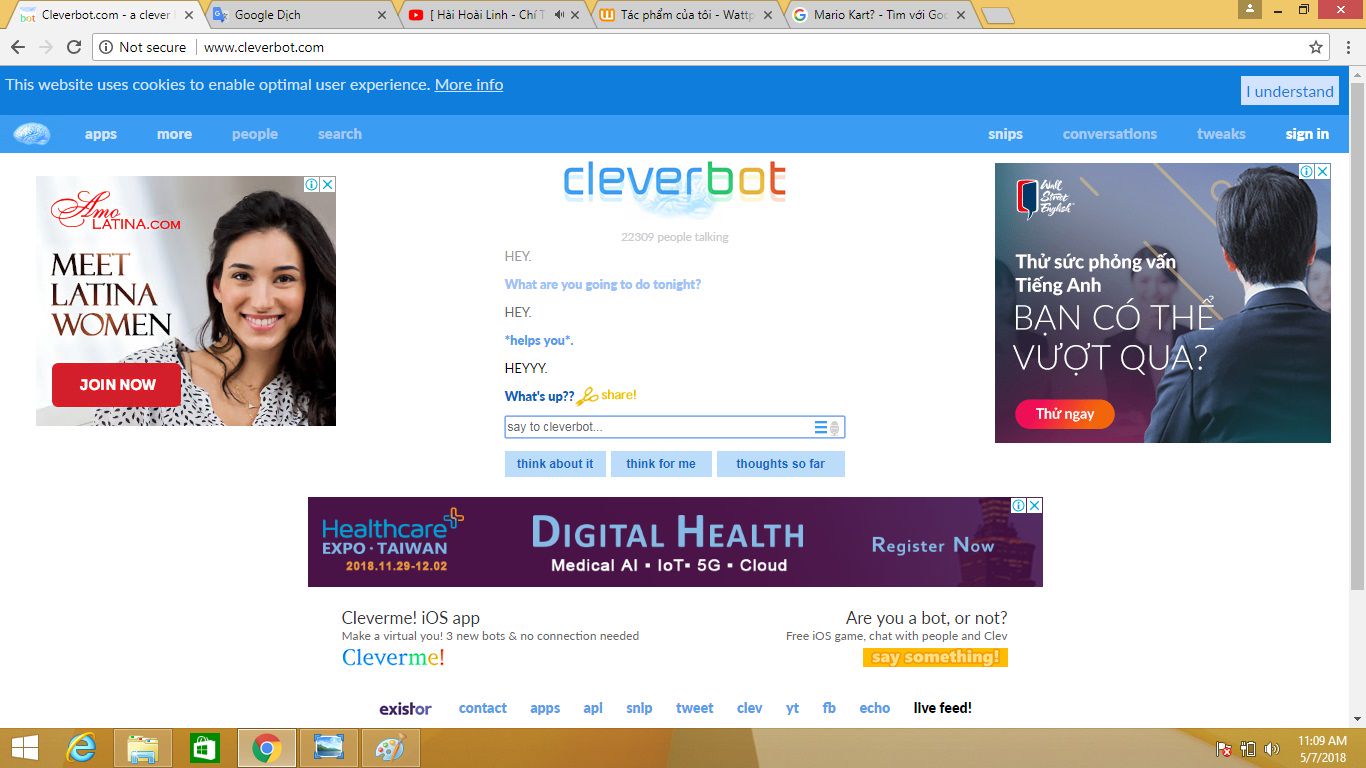Close the Google Dịch tab
This screenshot has width=1366, height=768.
(x=382, y=15)
